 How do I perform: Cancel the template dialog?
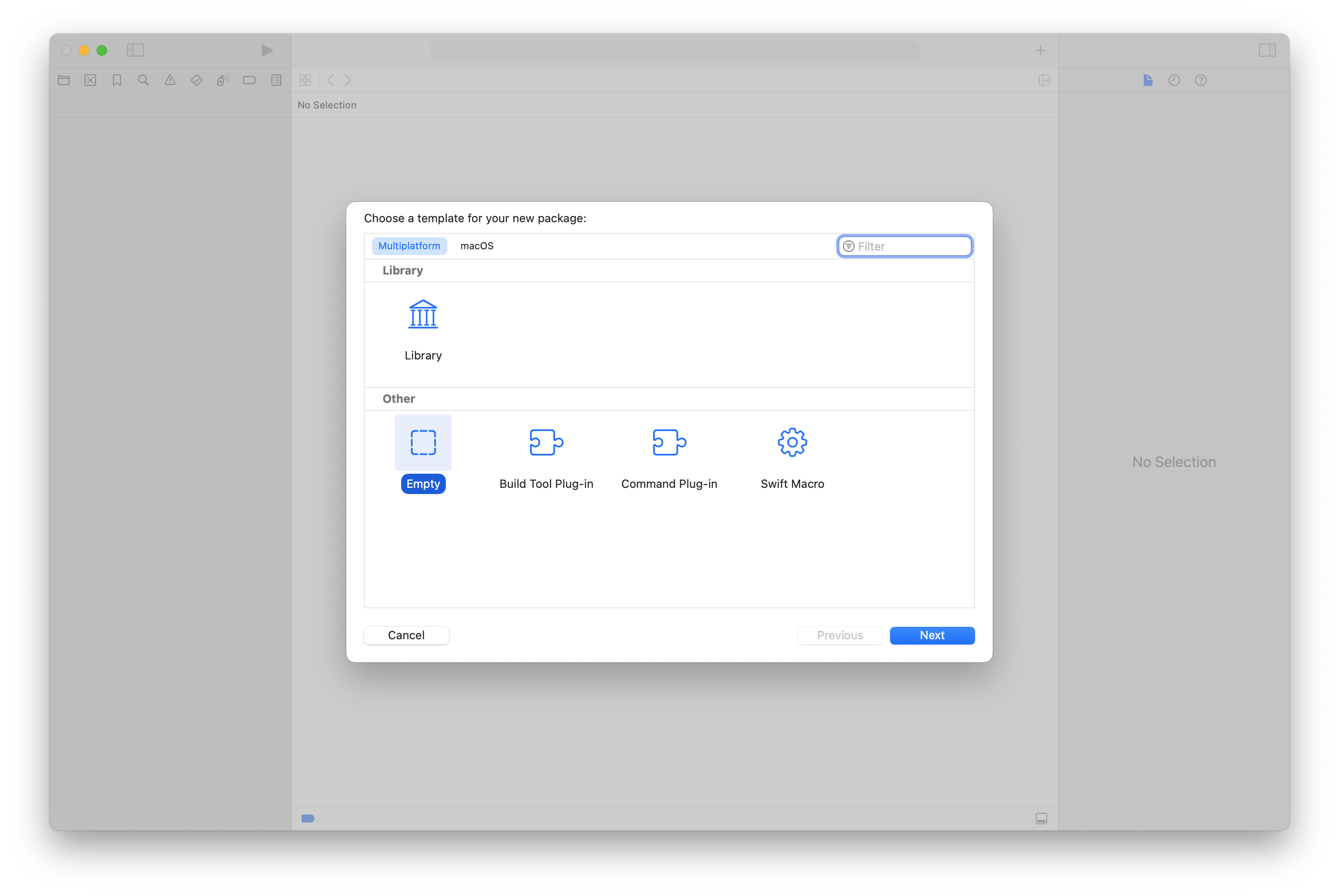tap(406, 635)
